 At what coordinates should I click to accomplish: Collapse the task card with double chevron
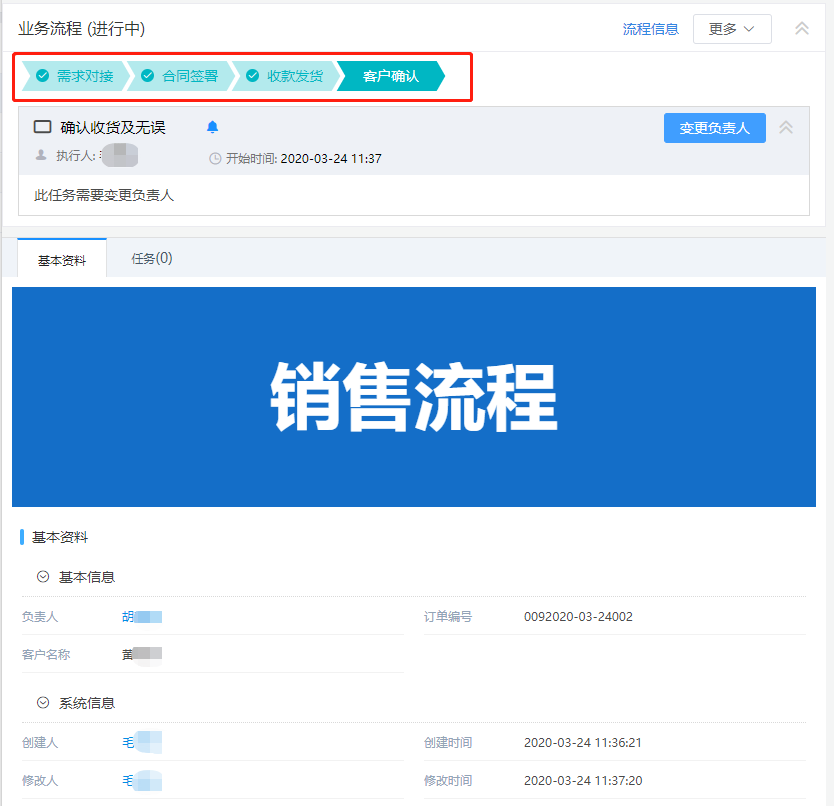tap(786, 128)
